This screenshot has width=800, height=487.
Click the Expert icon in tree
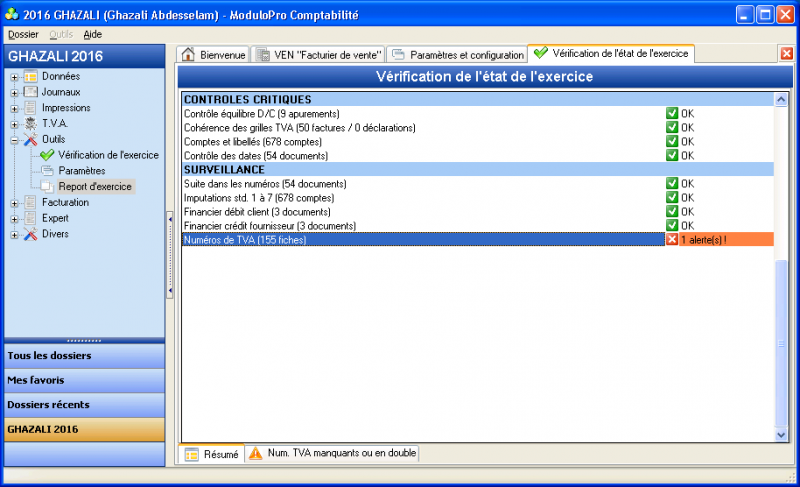point(31,218)
